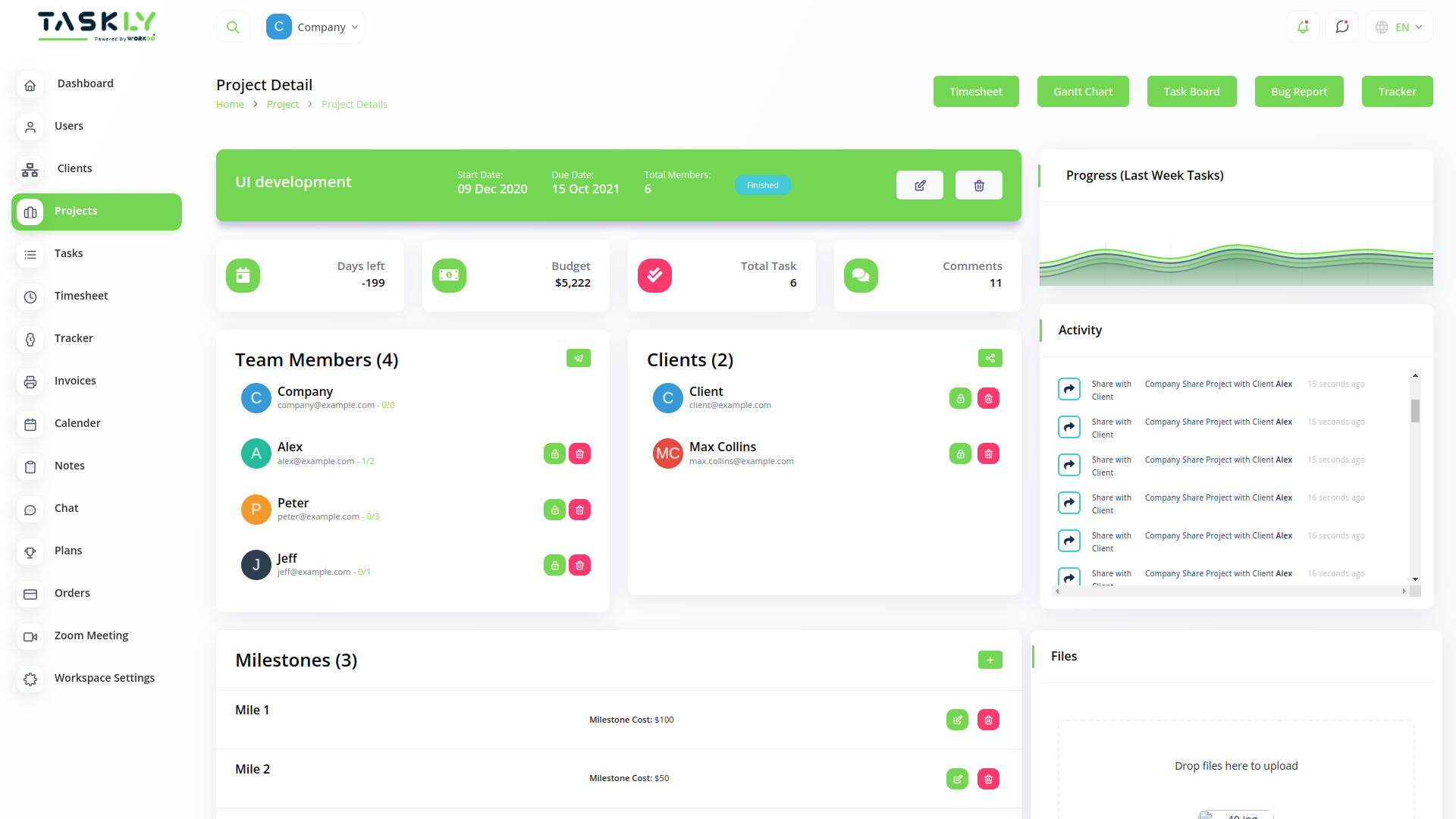Click the share icon on Clients panel
This screenshot has width=1456, height=819.
pos(990,357)
